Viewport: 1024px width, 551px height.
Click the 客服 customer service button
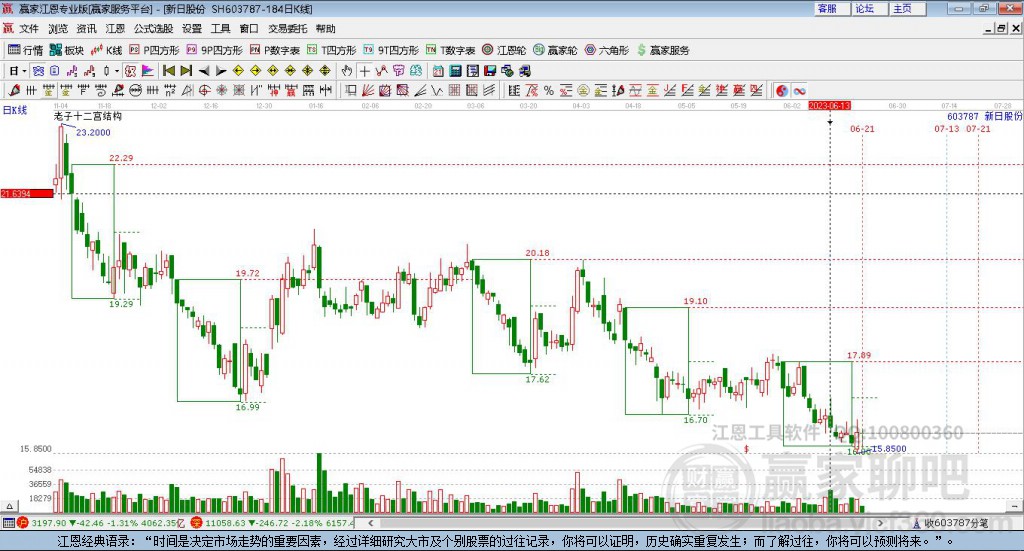pyautogui.click(x=831, y=8)
